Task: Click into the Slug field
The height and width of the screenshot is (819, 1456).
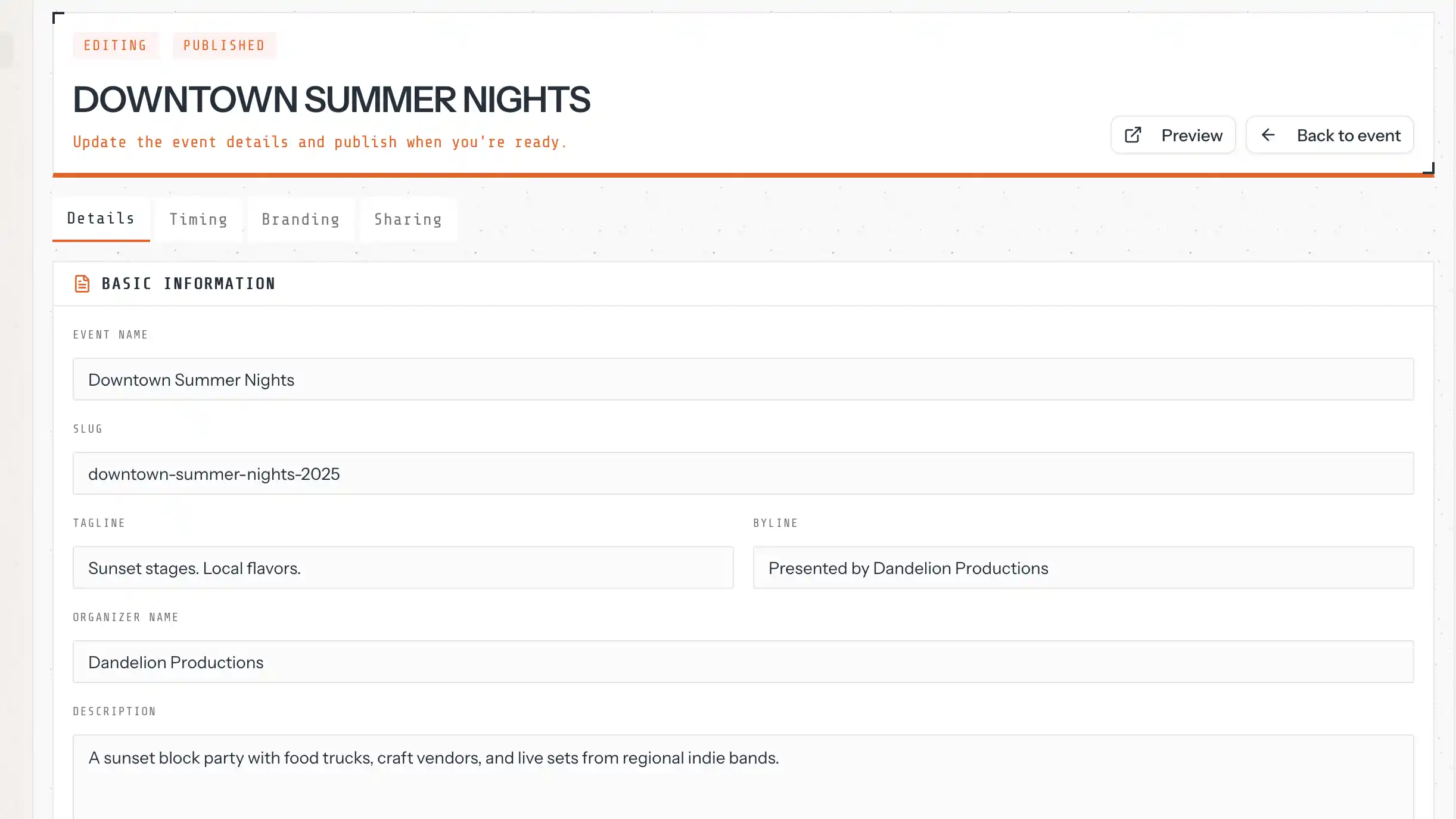Action: click(x=743, y=474)
